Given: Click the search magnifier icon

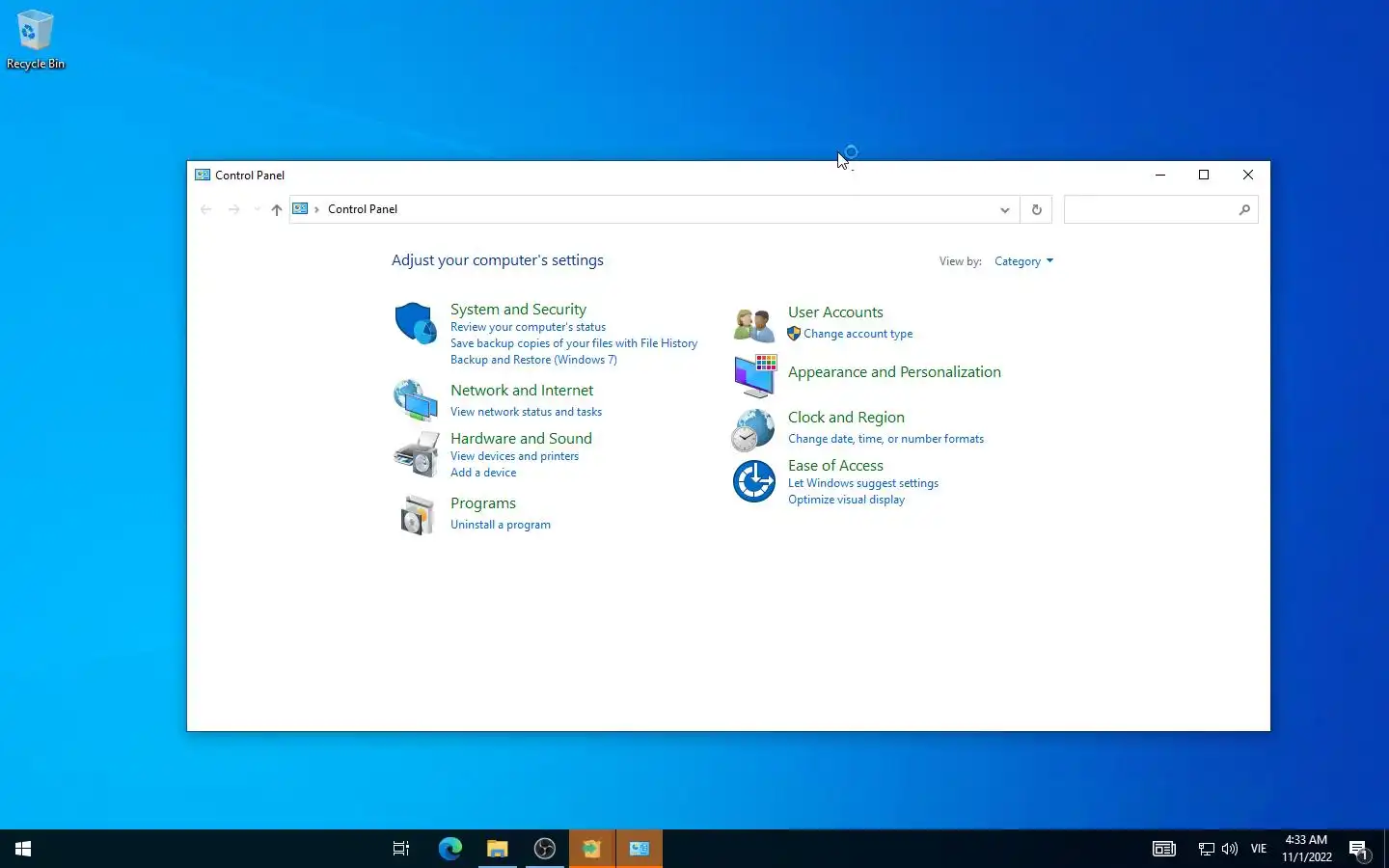Looking at the screenshot, I should (1244, 209).
